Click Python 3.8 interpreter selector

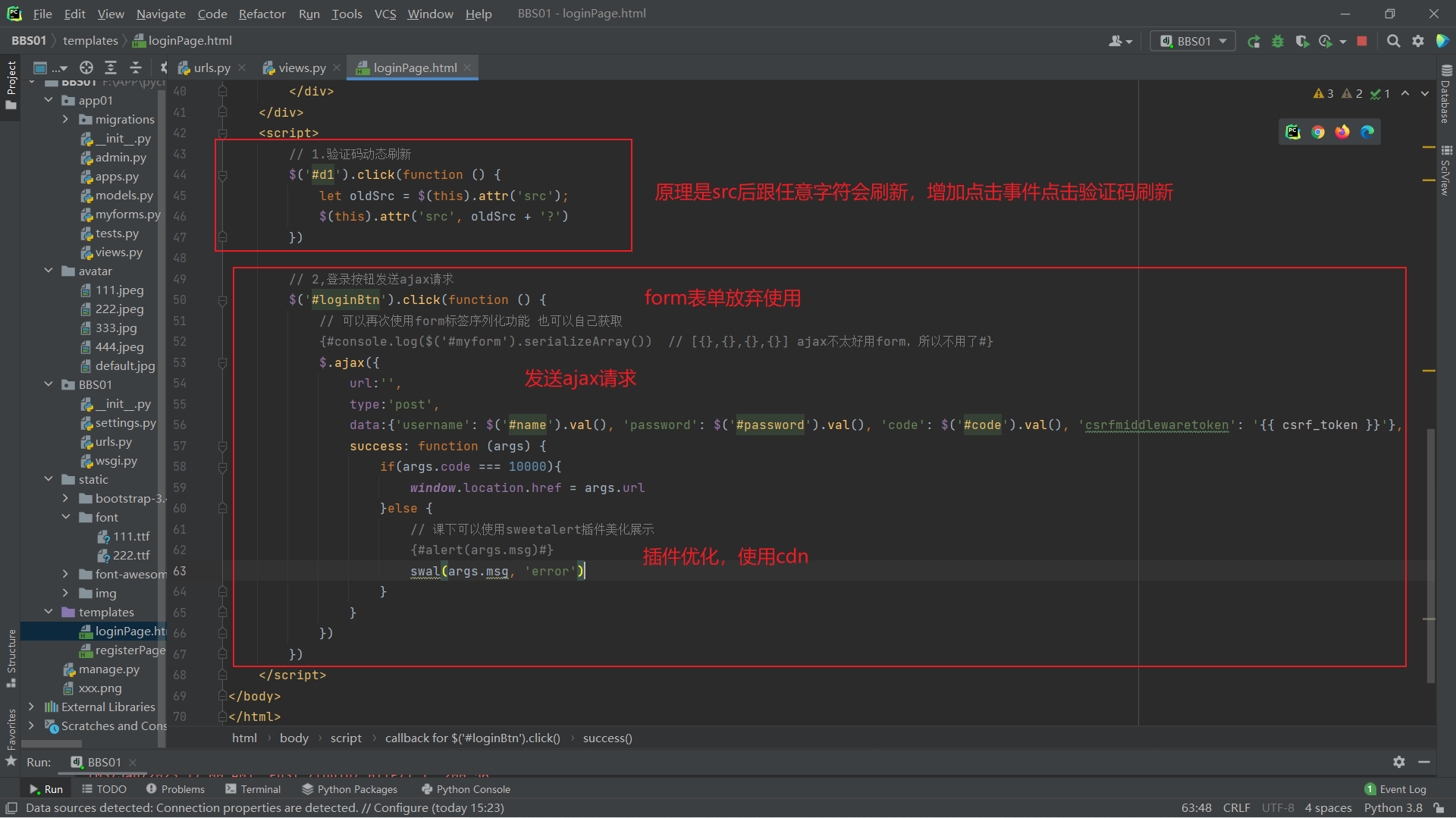(1393, 808)
